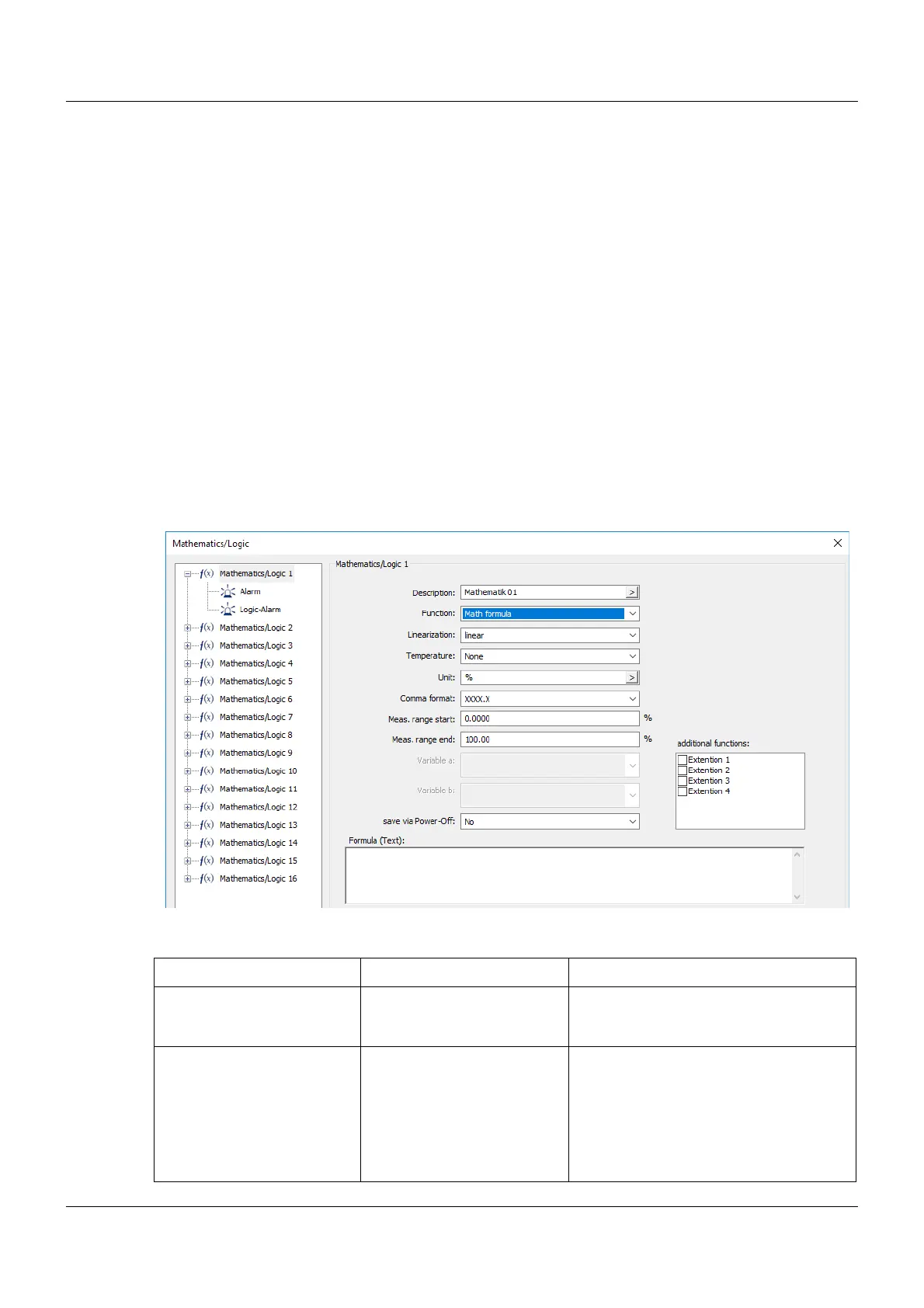This screenshot has width=924, height=1308.
Task: Collapse the Mathematics/Logic 1 tree node
Action: tap(187, 574)
